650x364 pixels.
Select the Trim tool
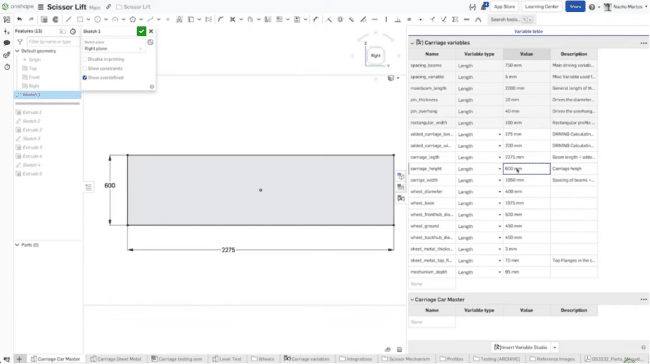tap(233, 19)
